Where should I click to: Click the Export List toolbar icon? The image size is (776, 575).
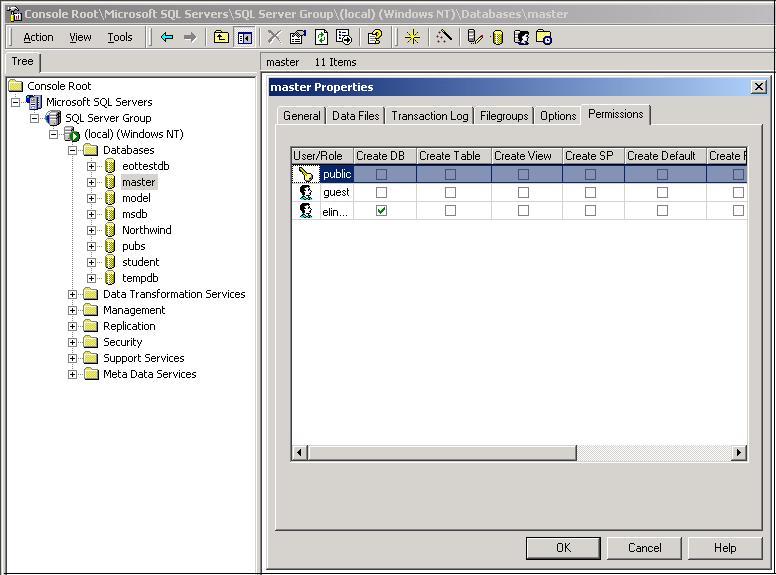pyautogui.click(x=344, y=37)
